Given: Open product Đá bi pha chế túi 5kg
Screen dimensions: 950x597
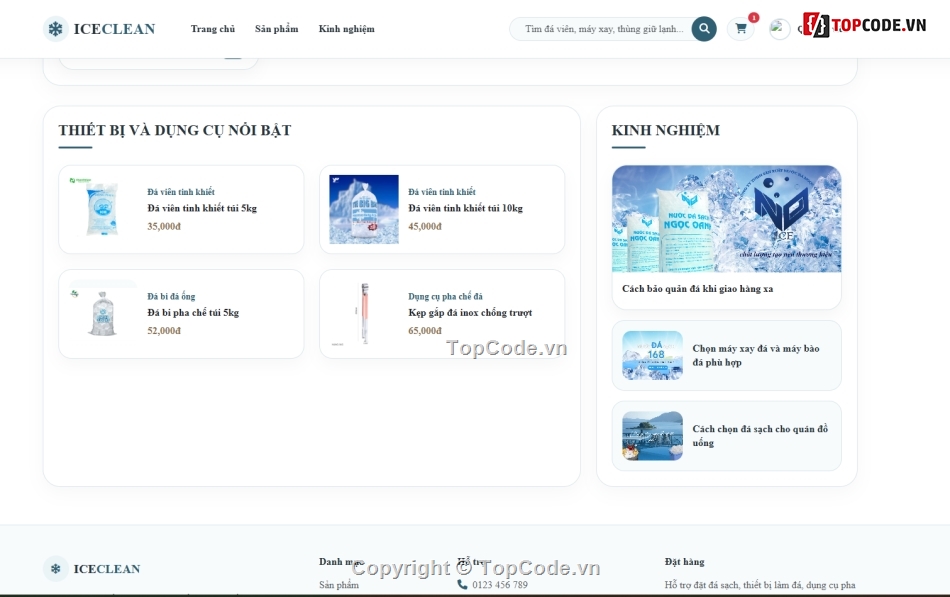Looking at the screenshot, I should [x=193, y=313].
